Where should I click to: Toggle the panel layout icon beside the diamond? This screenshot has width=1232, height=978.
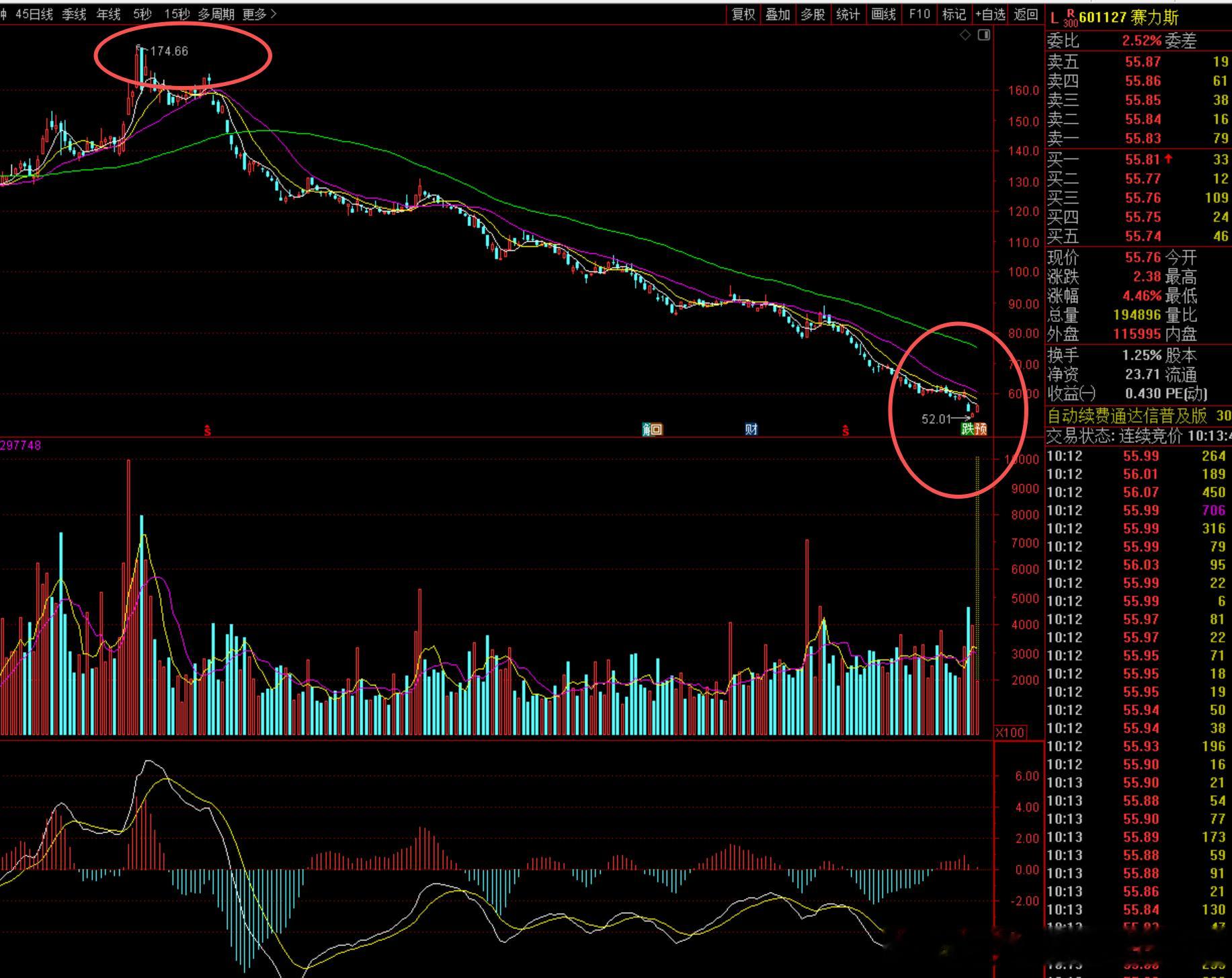tap(984, 35)
